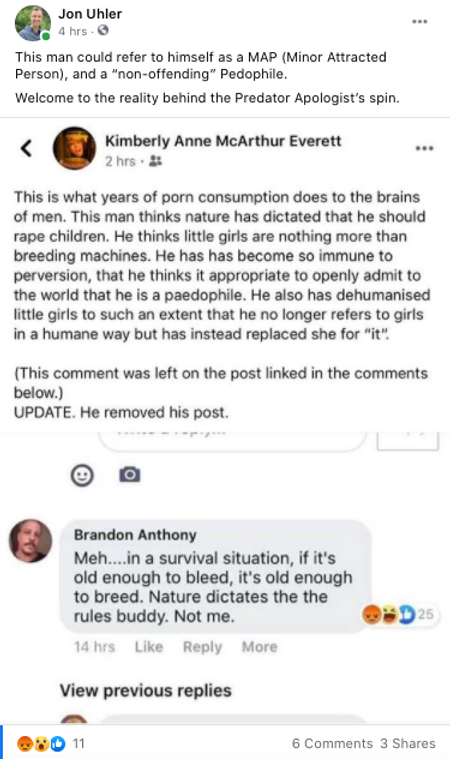Image resolution: width=450 pixels, height=759 pixels.
Task: Open the 6 Comments link
Action: pos(332,743)
